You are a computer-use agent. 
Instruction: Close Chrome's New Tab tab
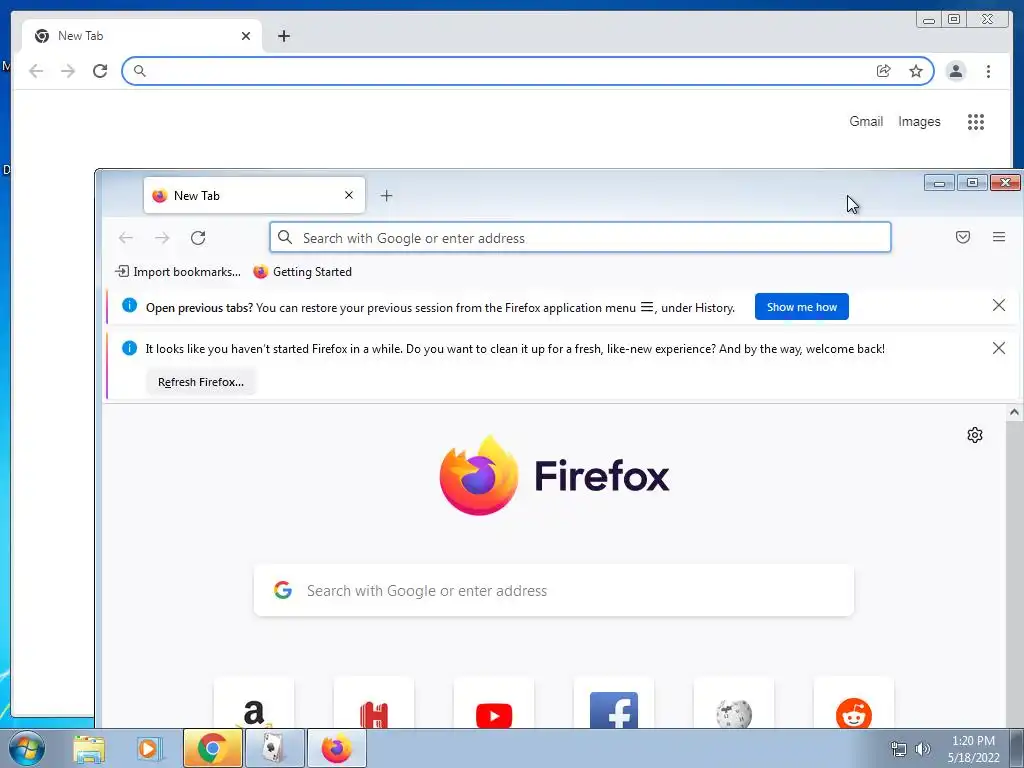(x=246, y=36)
